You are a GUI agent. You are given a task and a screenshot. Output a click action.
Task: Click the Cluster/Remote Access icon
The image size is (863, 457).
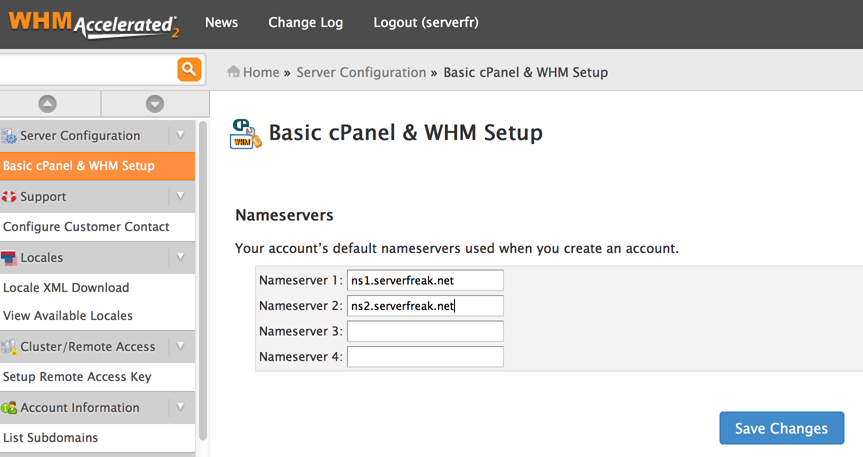9,347
